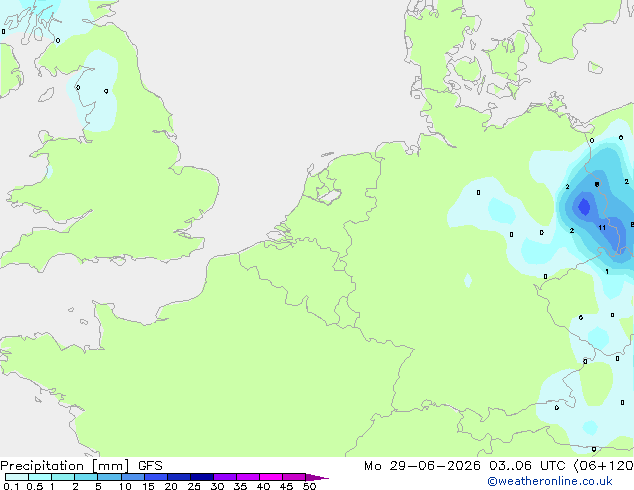This screenshot has height=490, width=634.
Task: Click the "Mo" weekday label
Action: pos(372,466)
